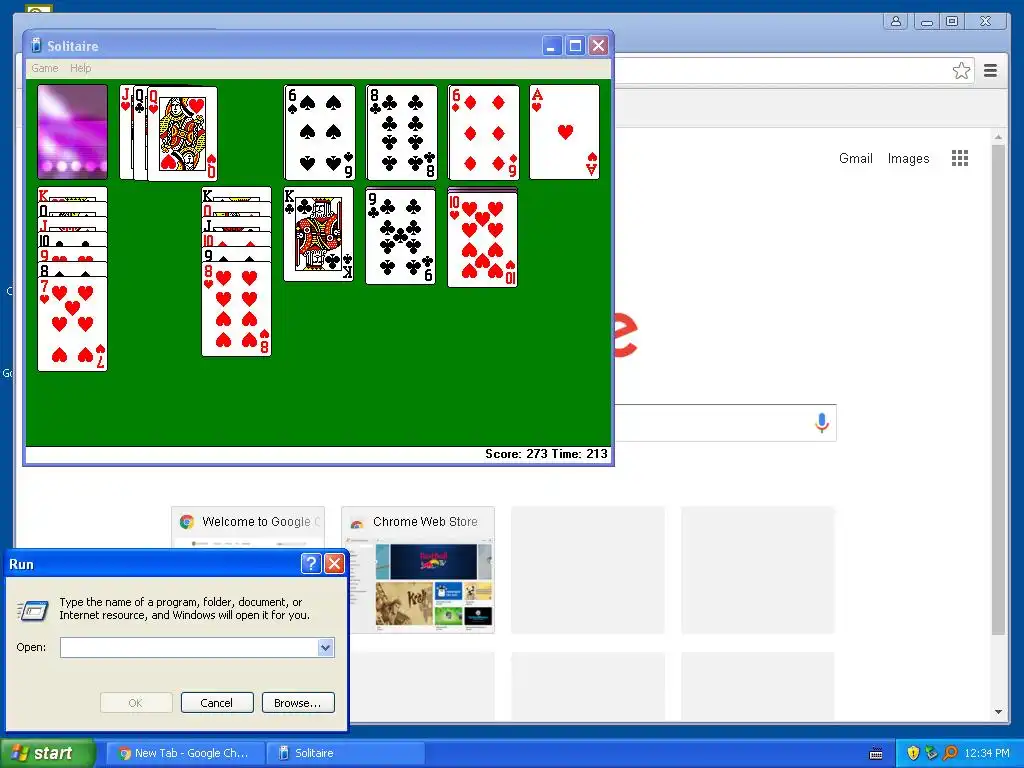Switch to New Tab - Google Chrome taskbar item
The height and width of the screenshot is (768, 1024).
[x=185, y=753]
